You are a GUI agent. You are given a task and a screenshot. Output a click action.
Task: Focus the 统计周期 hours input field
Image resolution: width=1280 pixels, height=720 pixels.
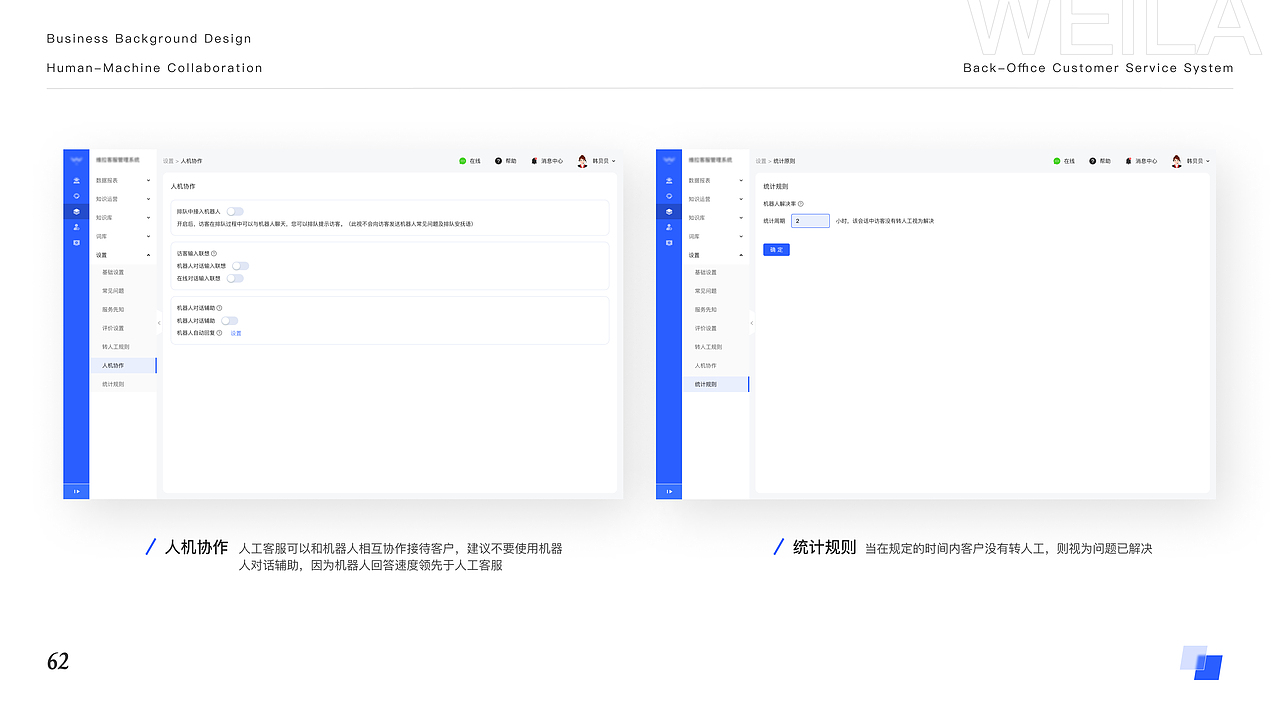click(810, 221)
